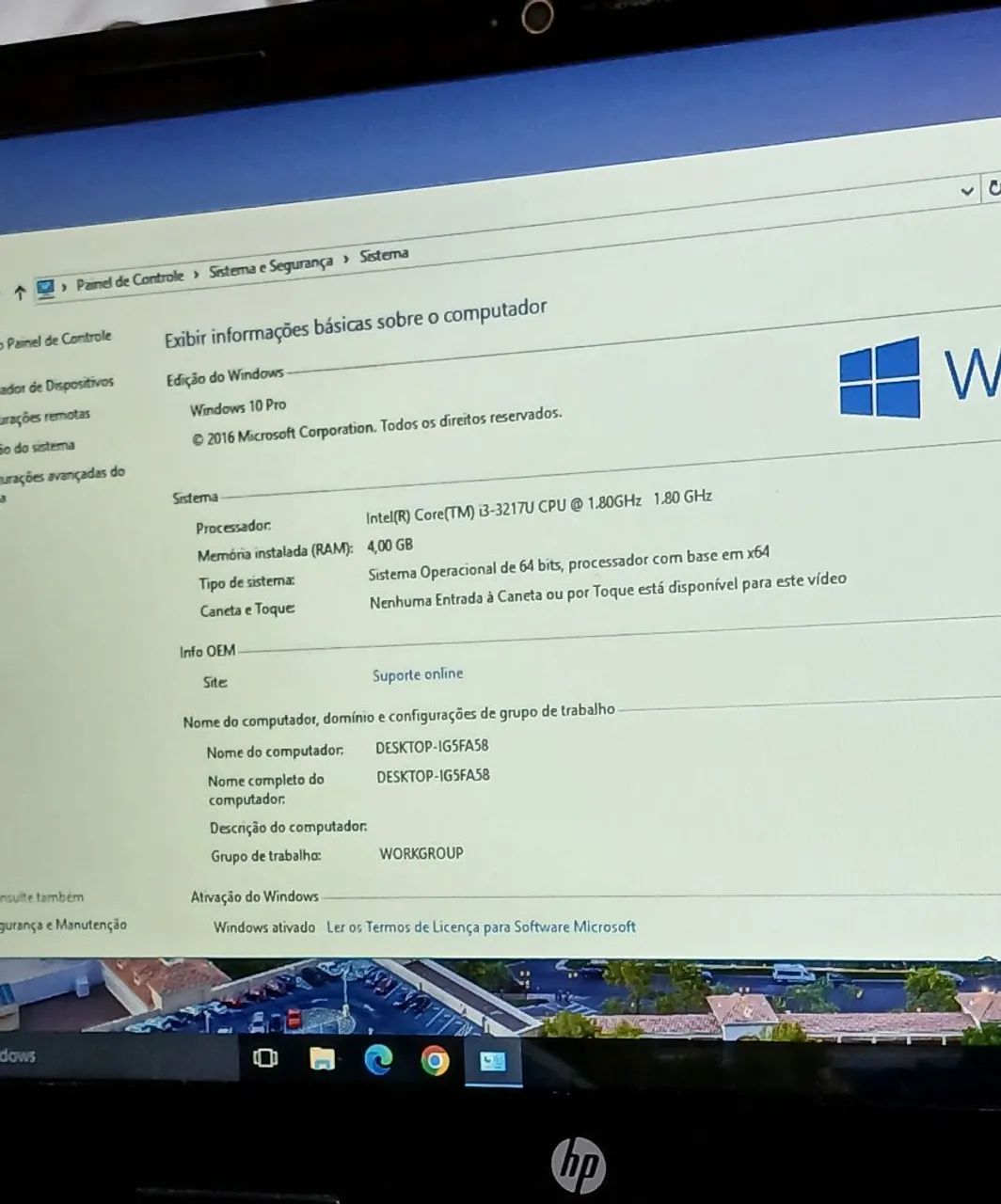Click the Windows ativado status text
This screenshot has height=1204, width=1001.
[x=264, y=927]
